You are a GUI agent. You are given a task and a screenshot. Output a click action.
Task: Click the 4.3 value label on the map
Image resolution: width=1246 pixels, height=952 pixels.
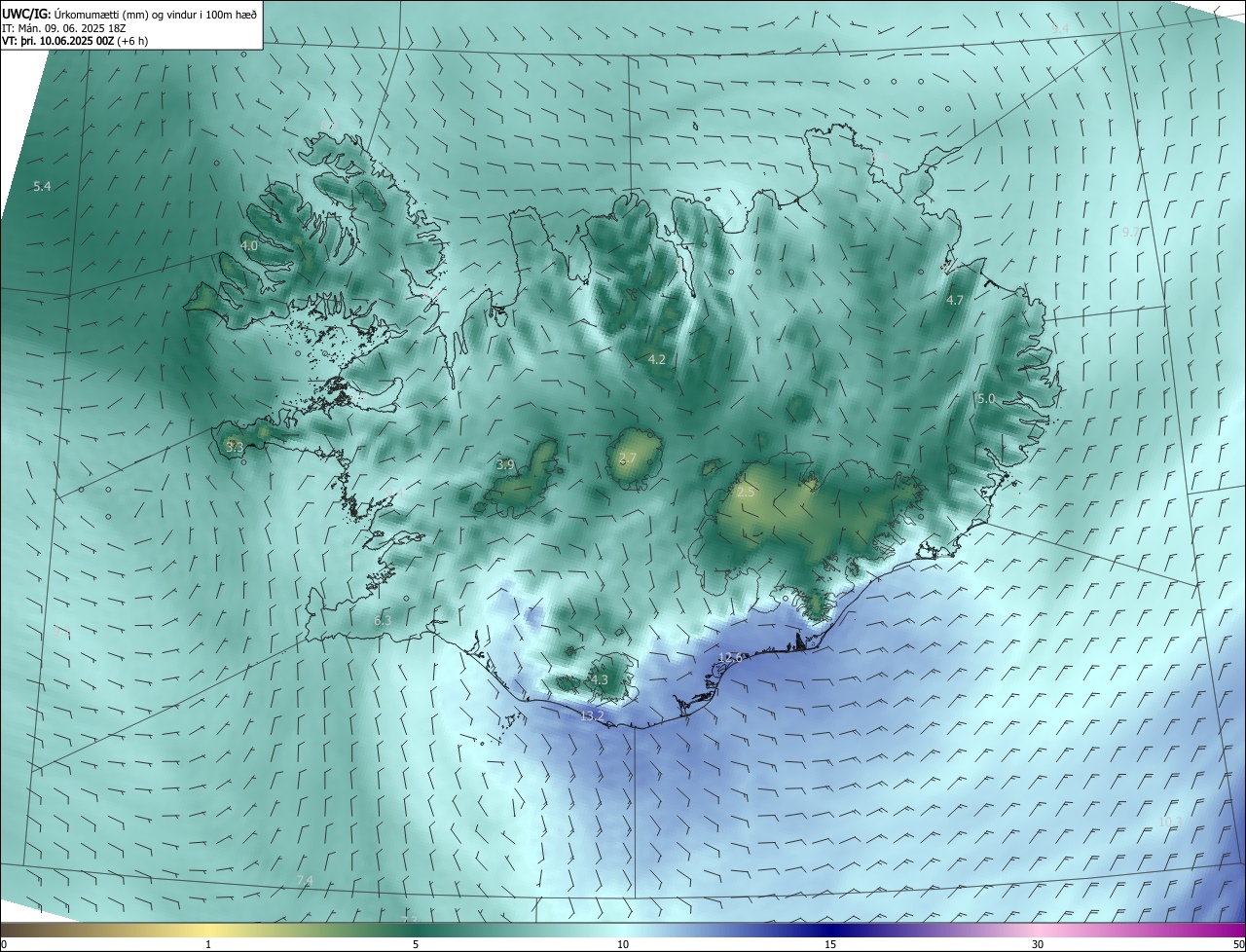599,680
